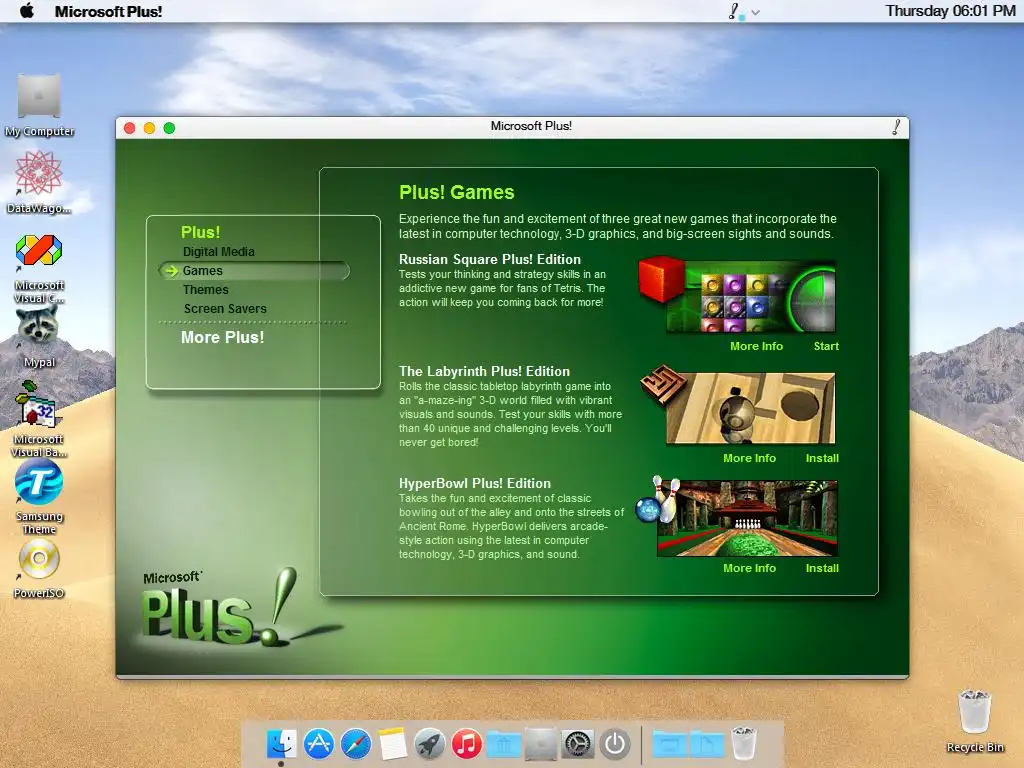Open the Microsoft Plus! application menu
This screenshot has height=768, width=1024.
click(108, 11)
